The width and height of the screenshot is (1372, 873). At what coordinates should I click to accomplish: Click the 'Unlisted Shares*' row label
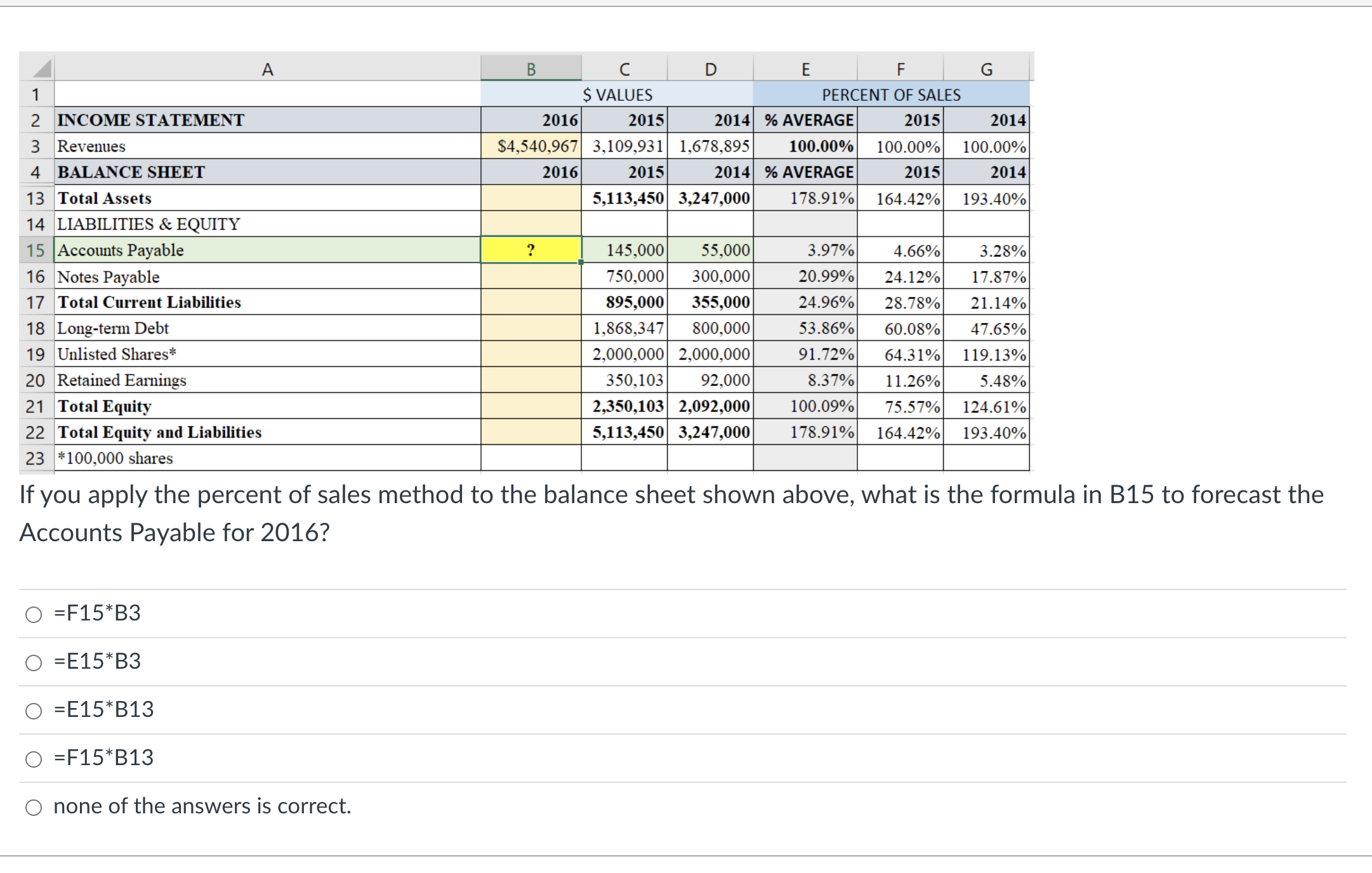click(x=267, y=354)
